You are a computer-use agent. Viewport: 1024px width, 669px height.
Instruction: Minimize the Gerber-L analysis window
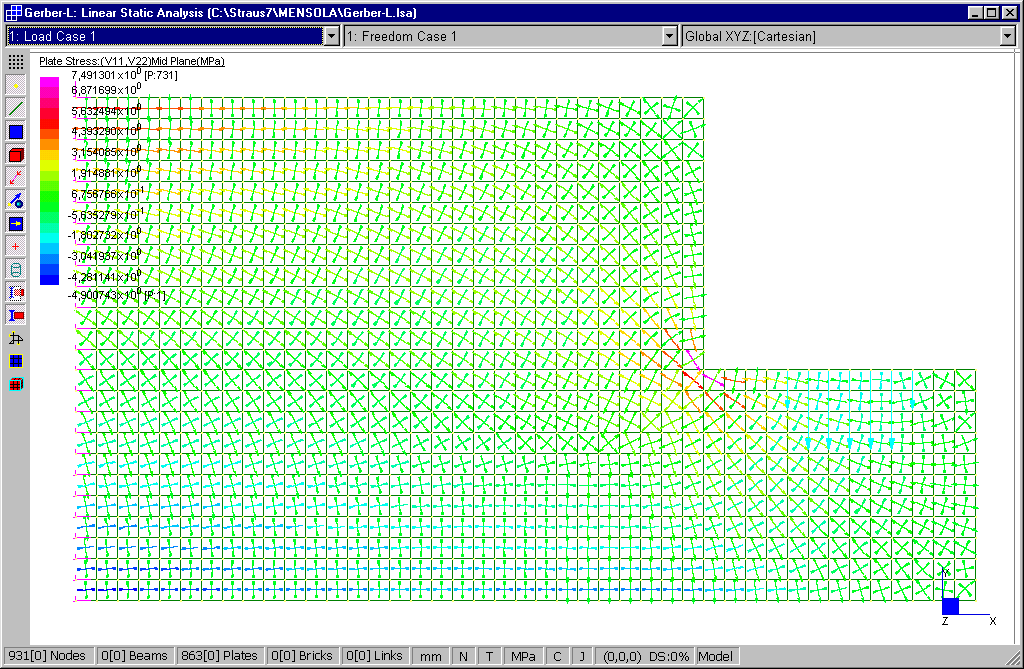975,12
